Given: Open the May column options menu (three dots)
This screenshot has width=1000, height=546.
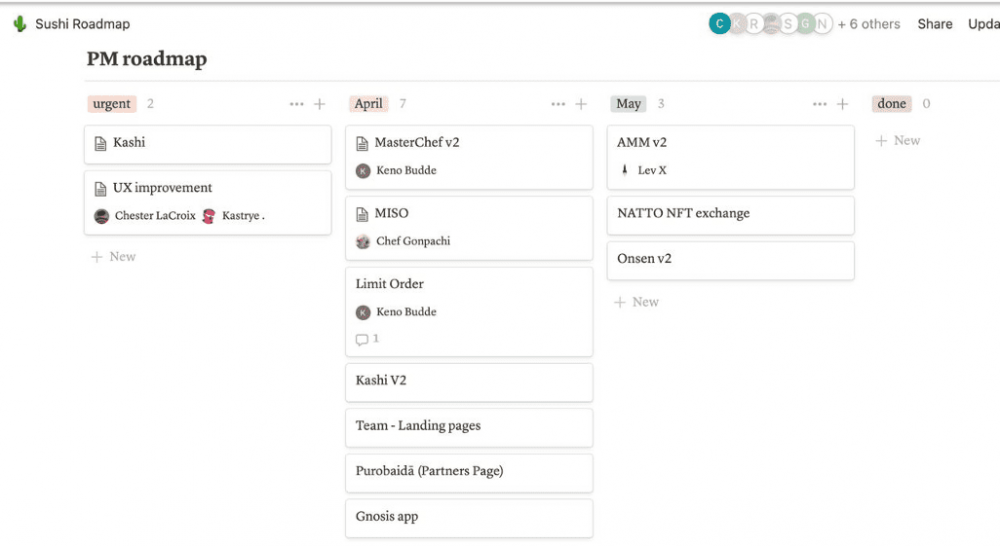Looking at the screenshot, I should point(819,104).
